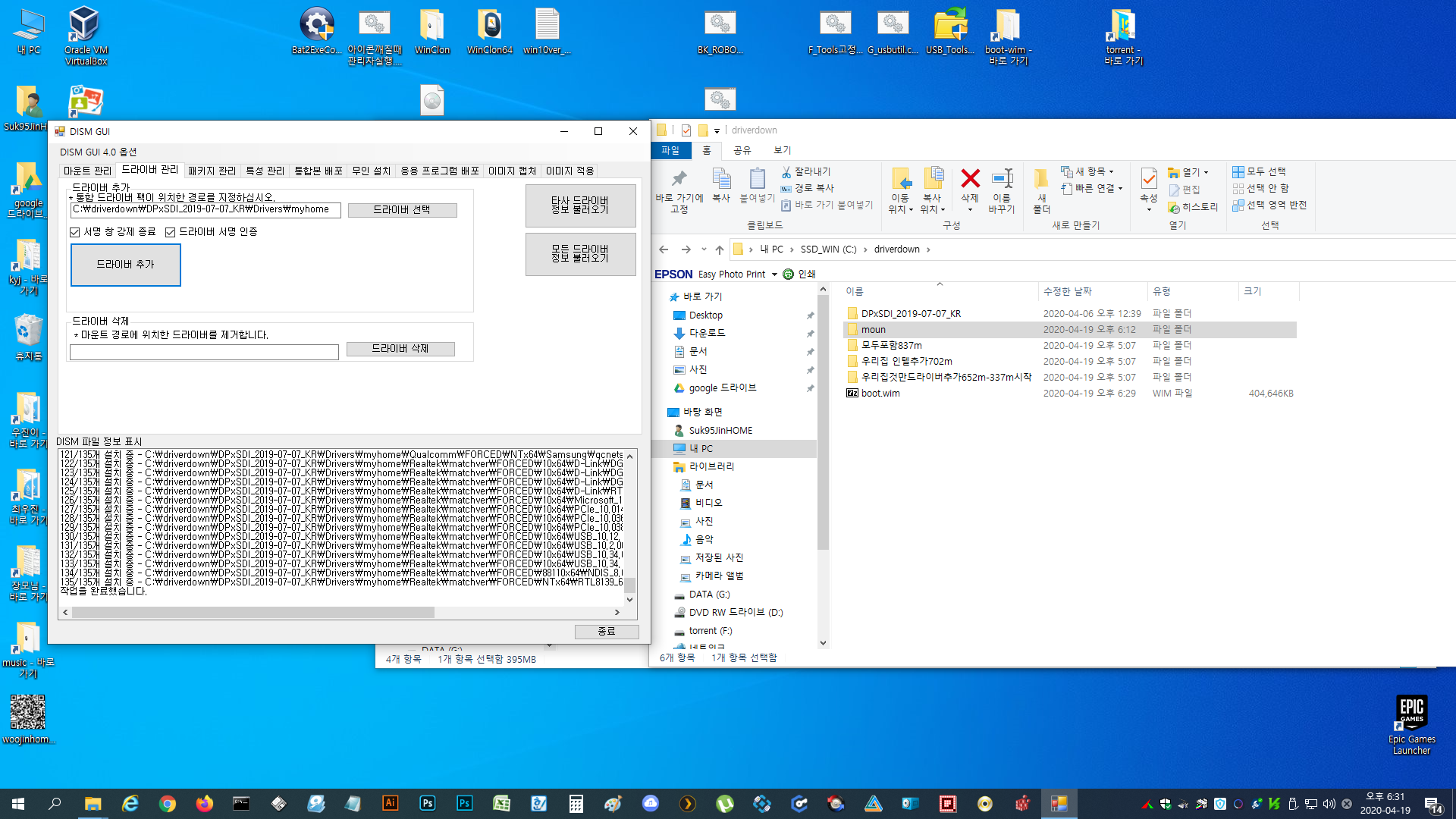The image size is (1456, 819).
Task: Click the Paste clipboard icon in Explorer ribbon
Action: point(757,178)
